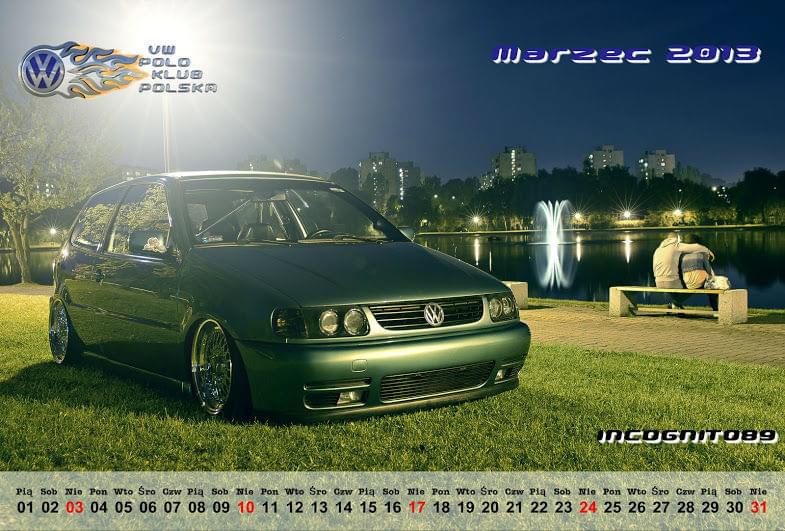This screenshot has width=785, height=531.
Task: Select date 15 on the calendar
Action: (x=368, y=507)
